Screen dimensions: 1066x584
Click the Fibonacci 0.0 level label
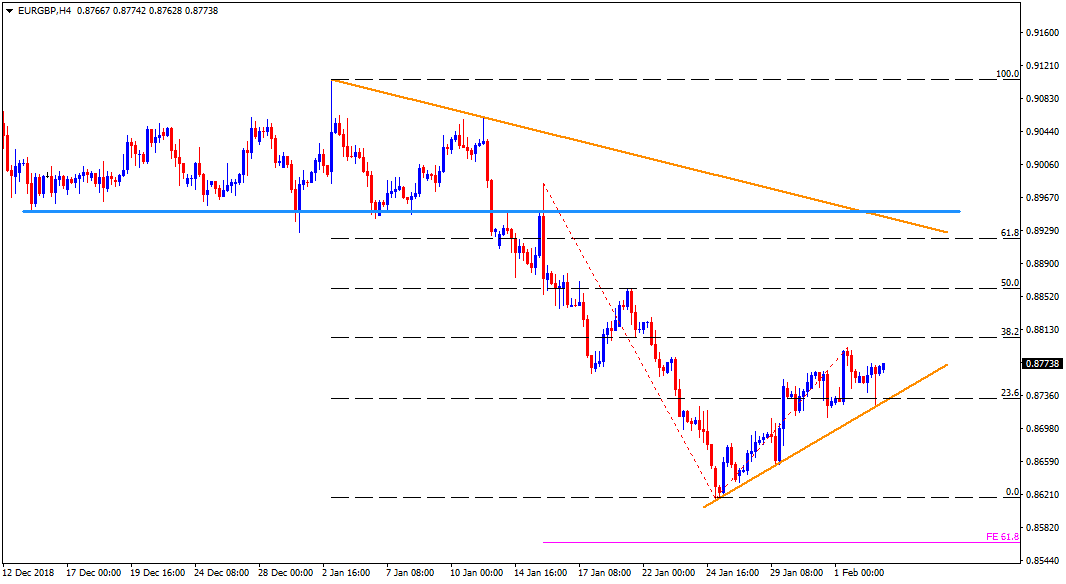point(1010,492)
